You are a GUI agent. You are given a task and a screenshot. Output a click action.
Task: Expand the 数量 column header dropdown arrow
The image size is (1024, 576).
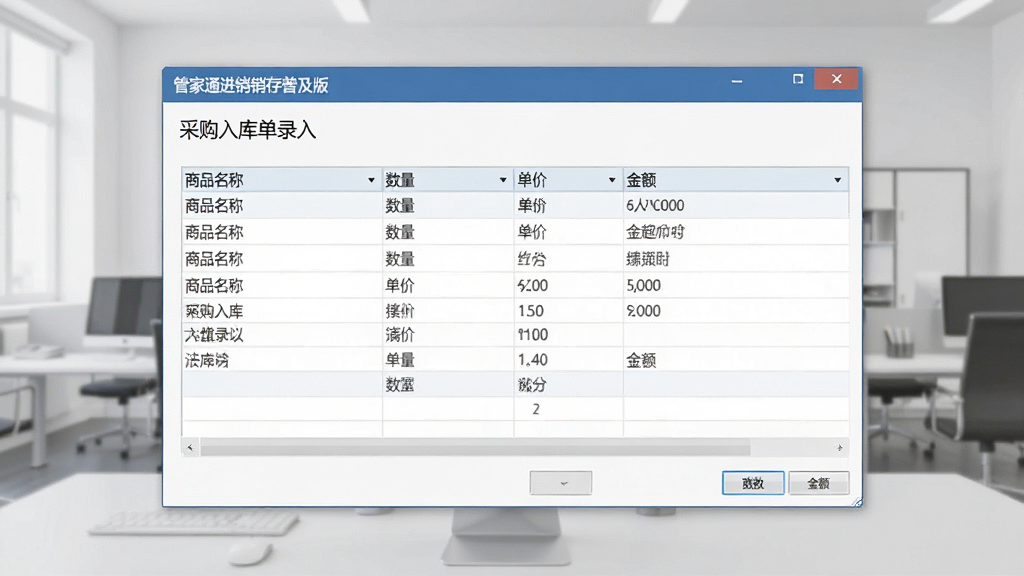point(503,180)
